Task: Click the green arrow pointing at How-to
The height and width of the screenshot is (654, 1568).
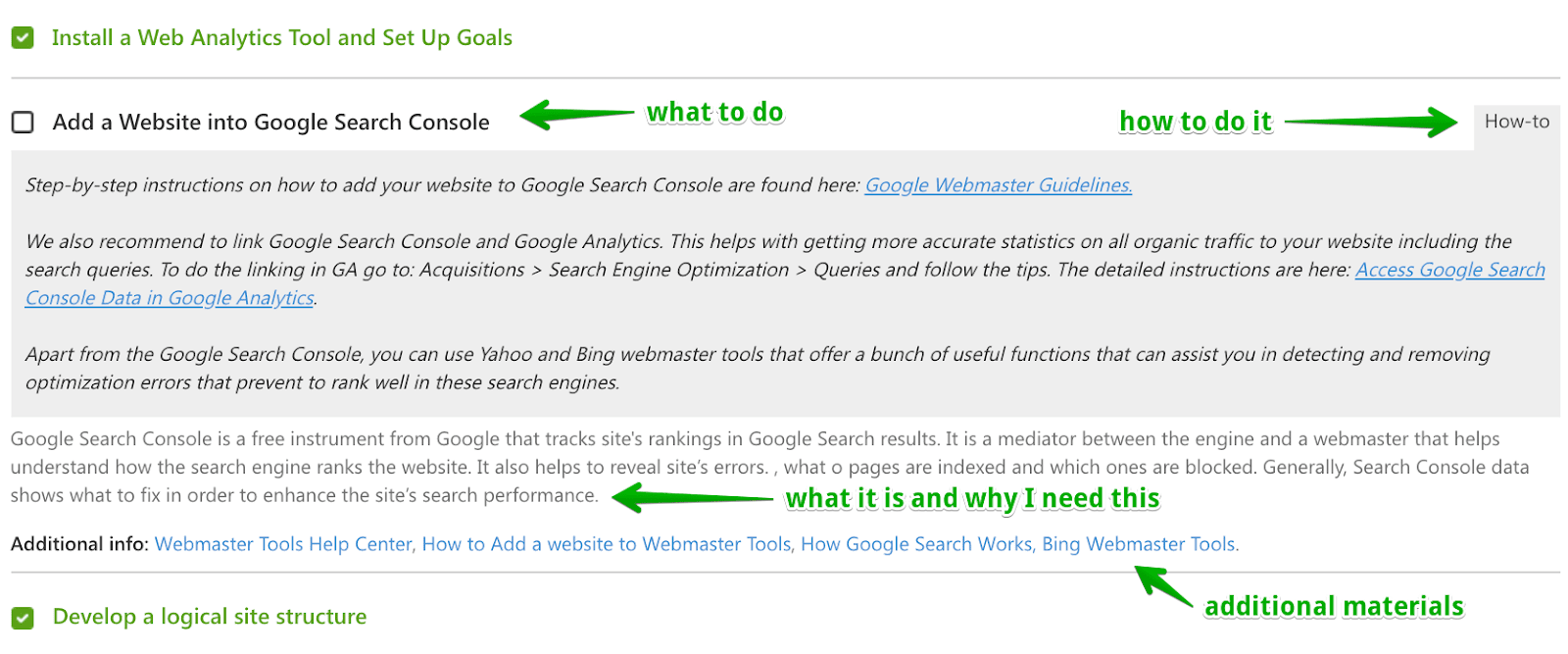Action: pyautogui.click(x=1371, y=123)
